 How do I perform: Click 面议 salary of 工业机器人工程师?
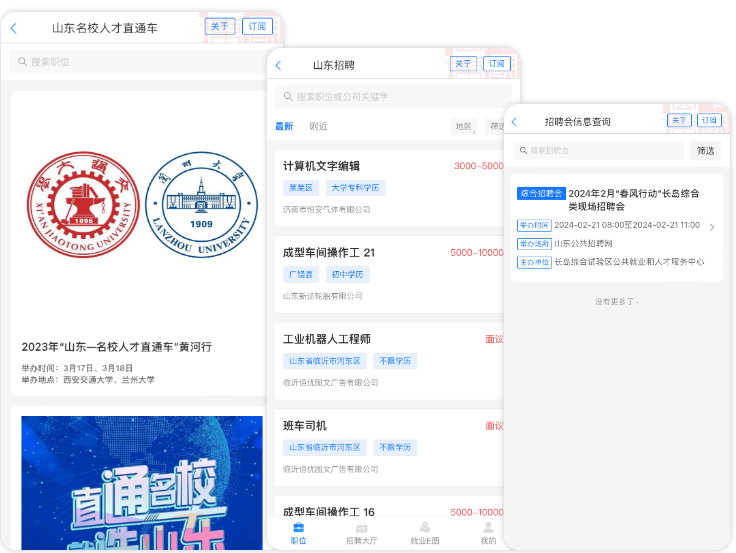click(x=494, y=339)
